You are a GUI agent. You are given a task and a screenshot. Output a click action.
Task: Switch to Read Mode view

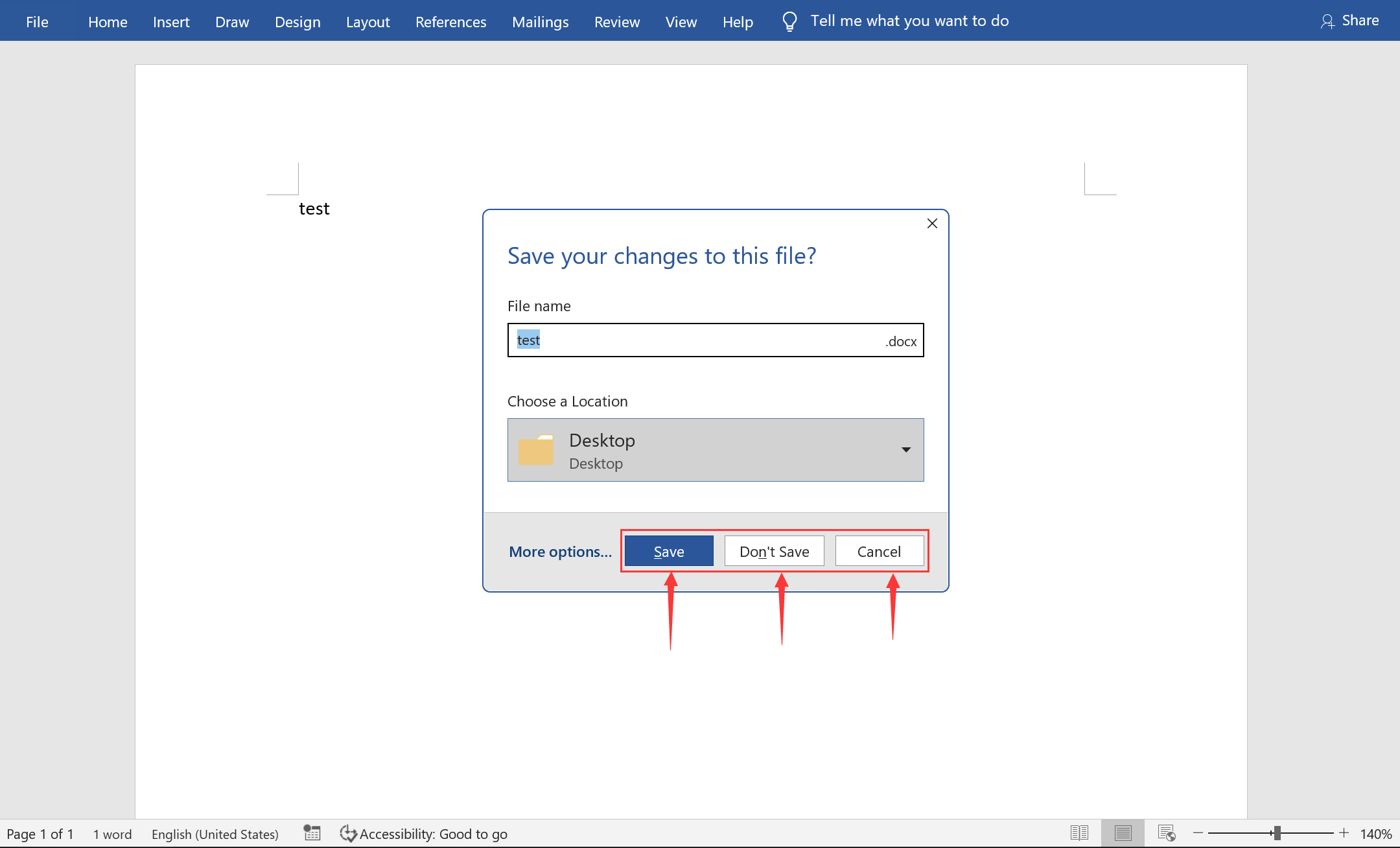pyautogui.click(x=1080, y=833)
